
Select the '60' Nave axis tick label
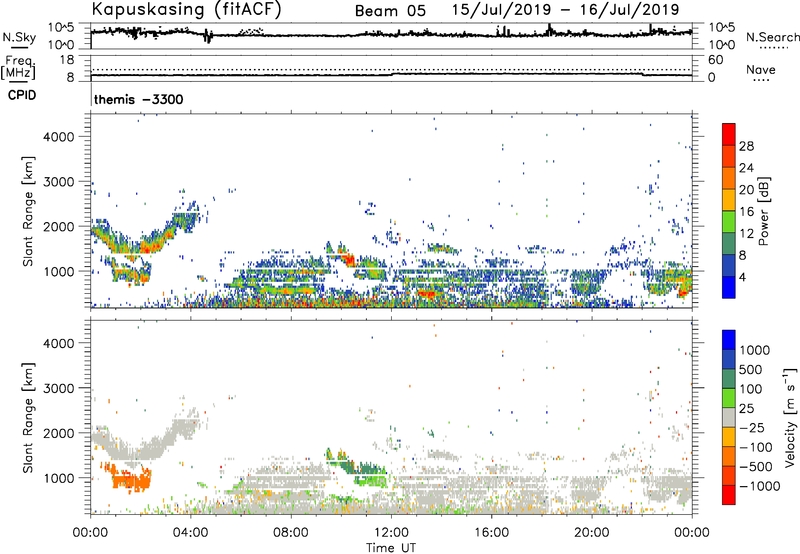pos(716,60)
